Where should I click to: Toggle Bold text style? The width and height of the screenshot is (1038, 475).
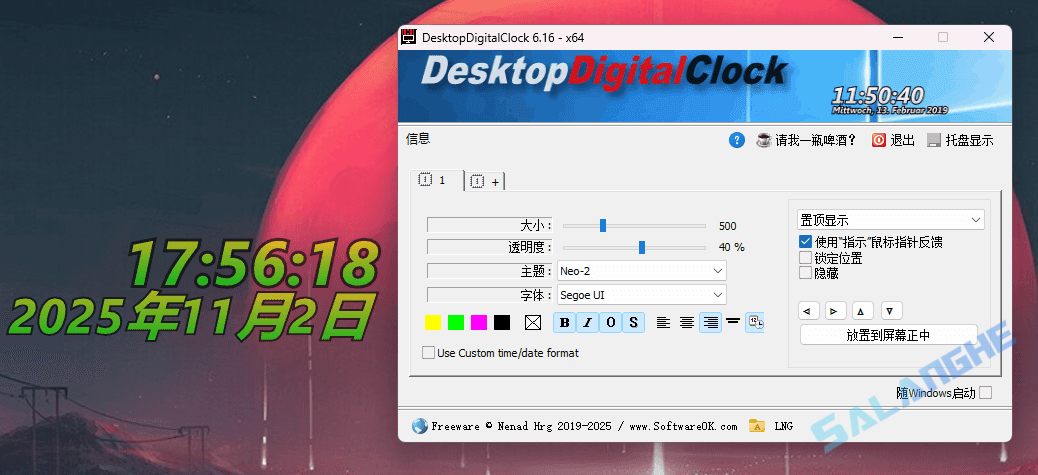click(564, 322)
